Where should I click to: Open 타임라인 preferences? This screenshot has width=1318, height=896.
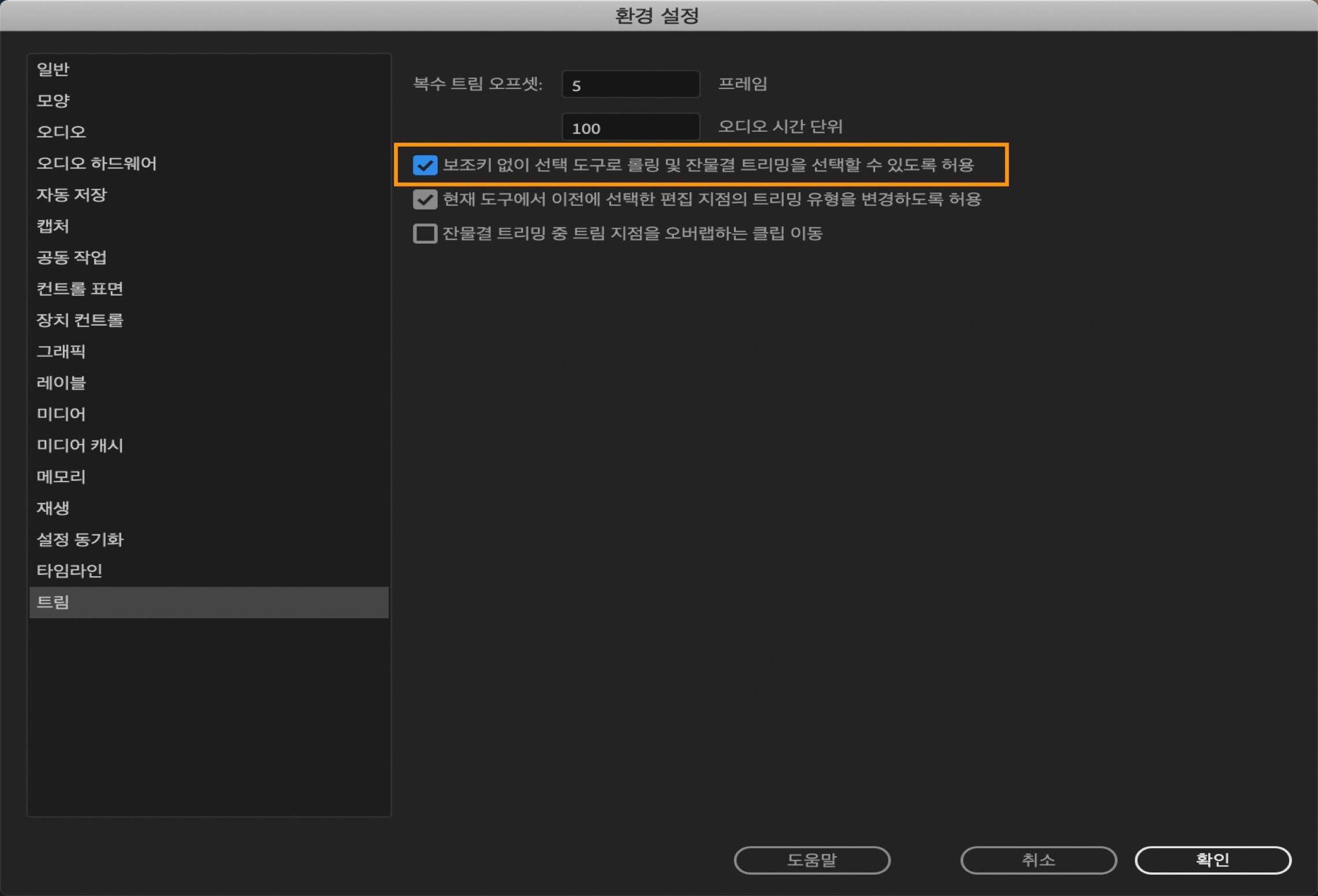(69, 570)
